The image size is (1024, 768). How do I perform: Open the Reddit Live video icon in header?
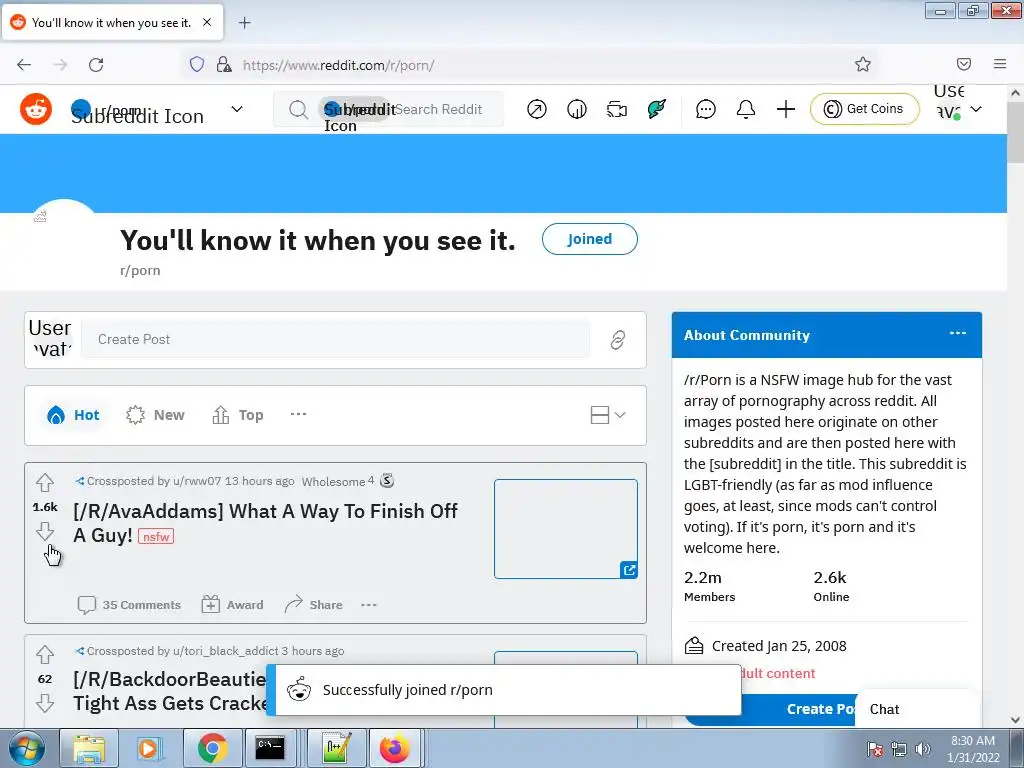(616, 109)
